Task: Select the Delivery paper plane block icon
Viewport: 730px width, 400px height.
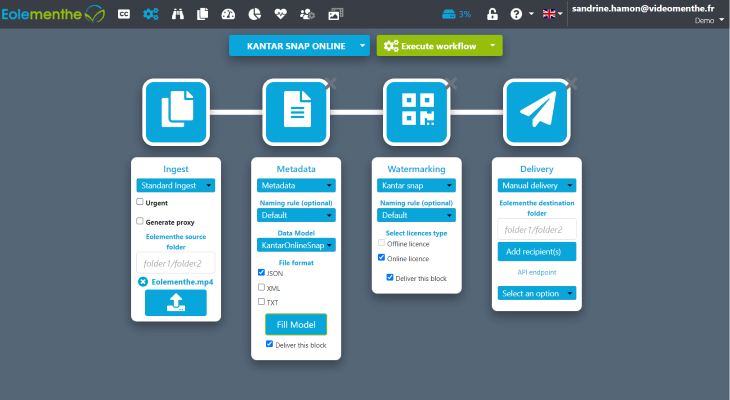Action: (x=537, y=112)
